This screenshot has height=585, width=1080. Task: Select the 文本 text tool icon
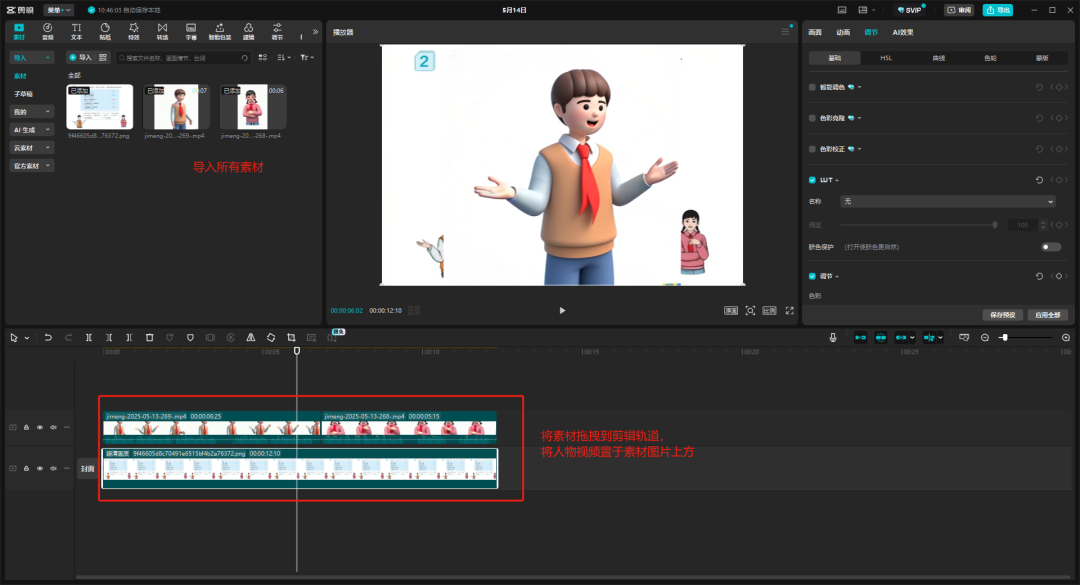point(76,30)
